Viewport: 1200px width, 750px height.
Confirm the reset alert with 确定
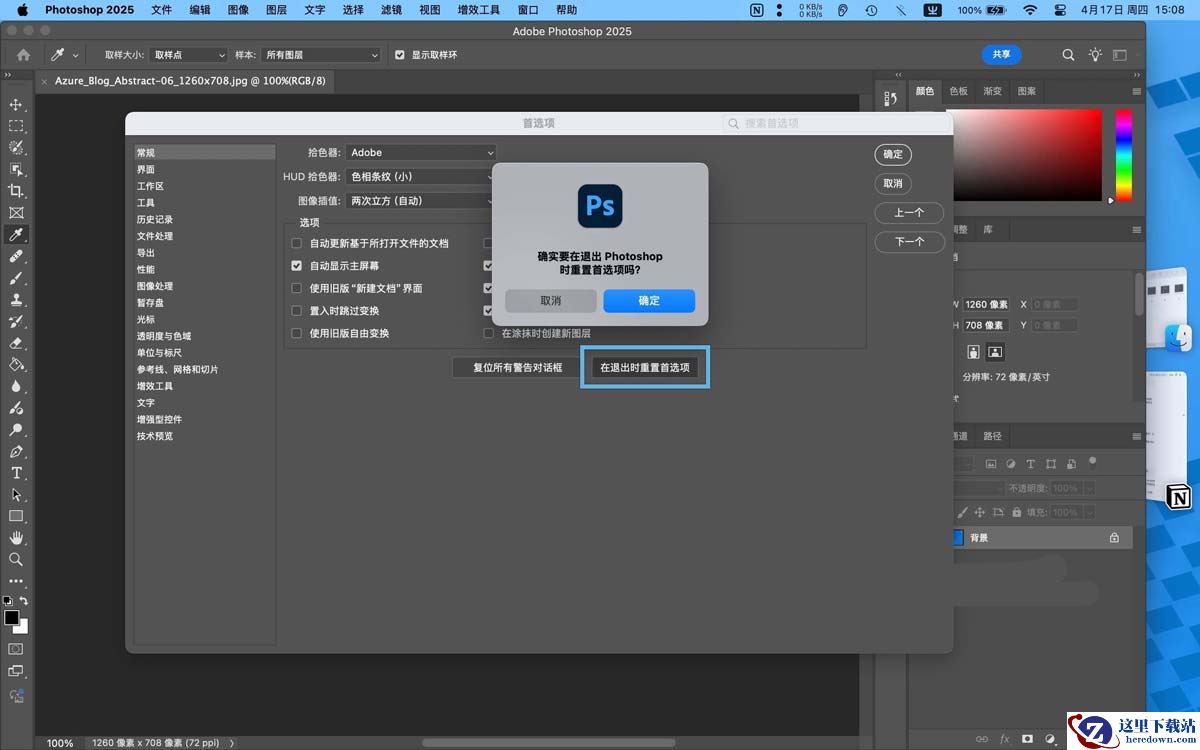pyautogui.click(x=649, y=300)
